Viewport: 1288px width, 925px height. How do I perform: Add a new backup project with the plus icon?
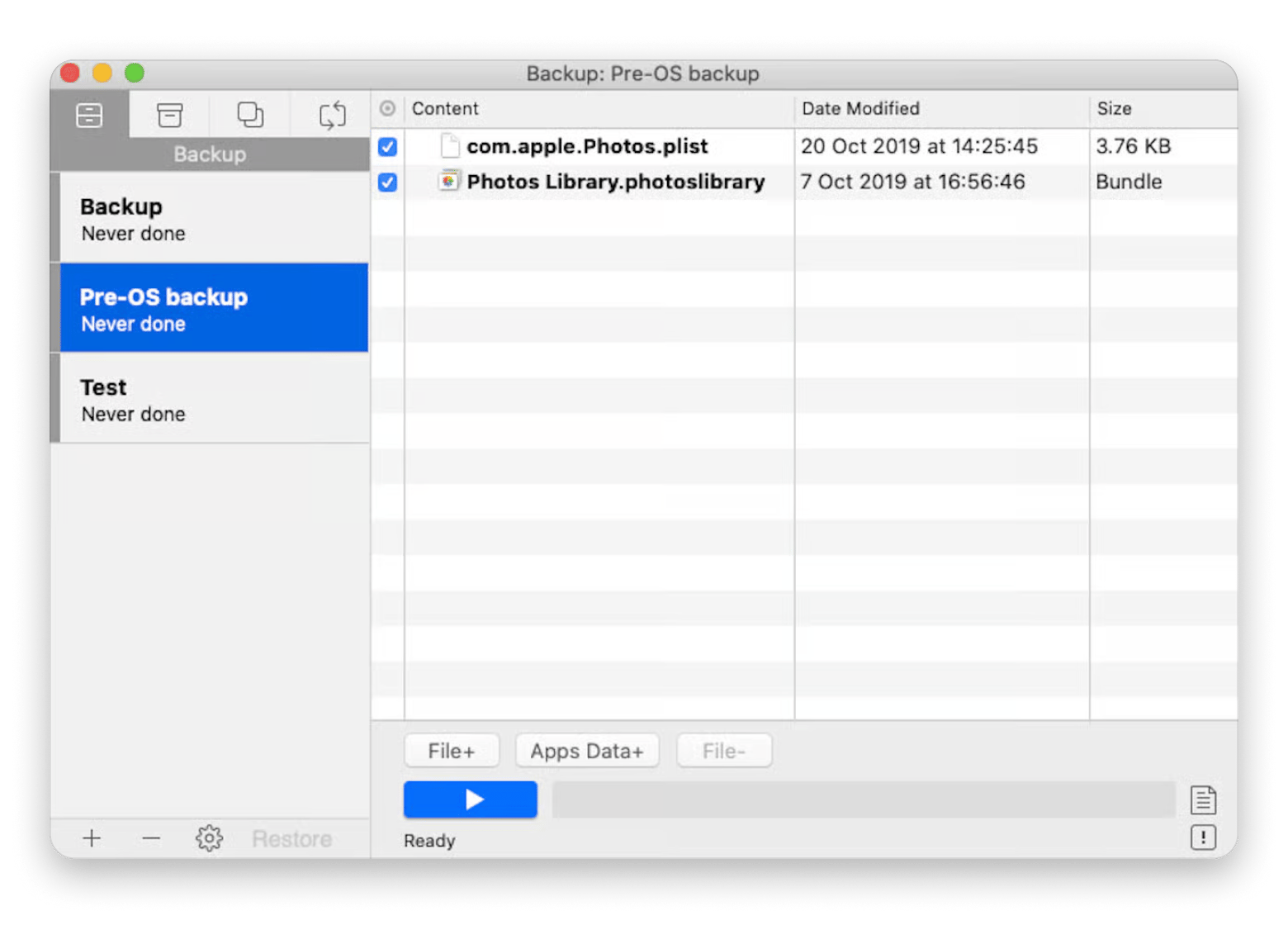[92, 838]
